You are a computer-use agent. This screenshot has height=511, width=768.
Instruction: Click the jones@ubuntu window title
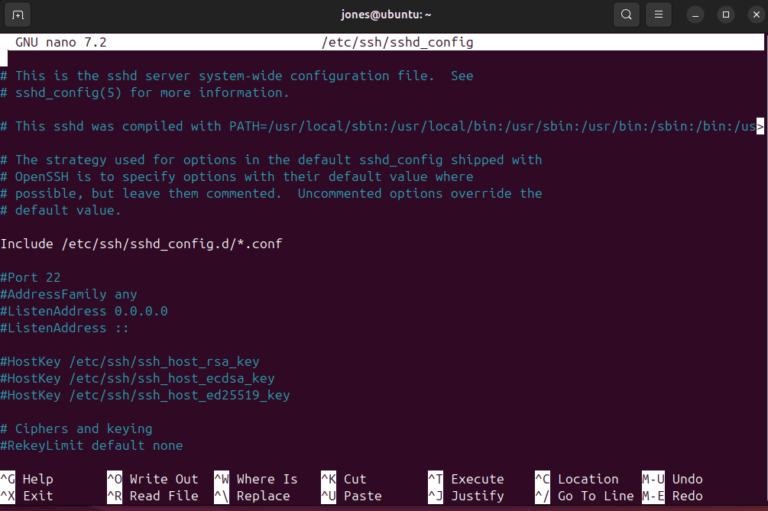coord(386,15)
